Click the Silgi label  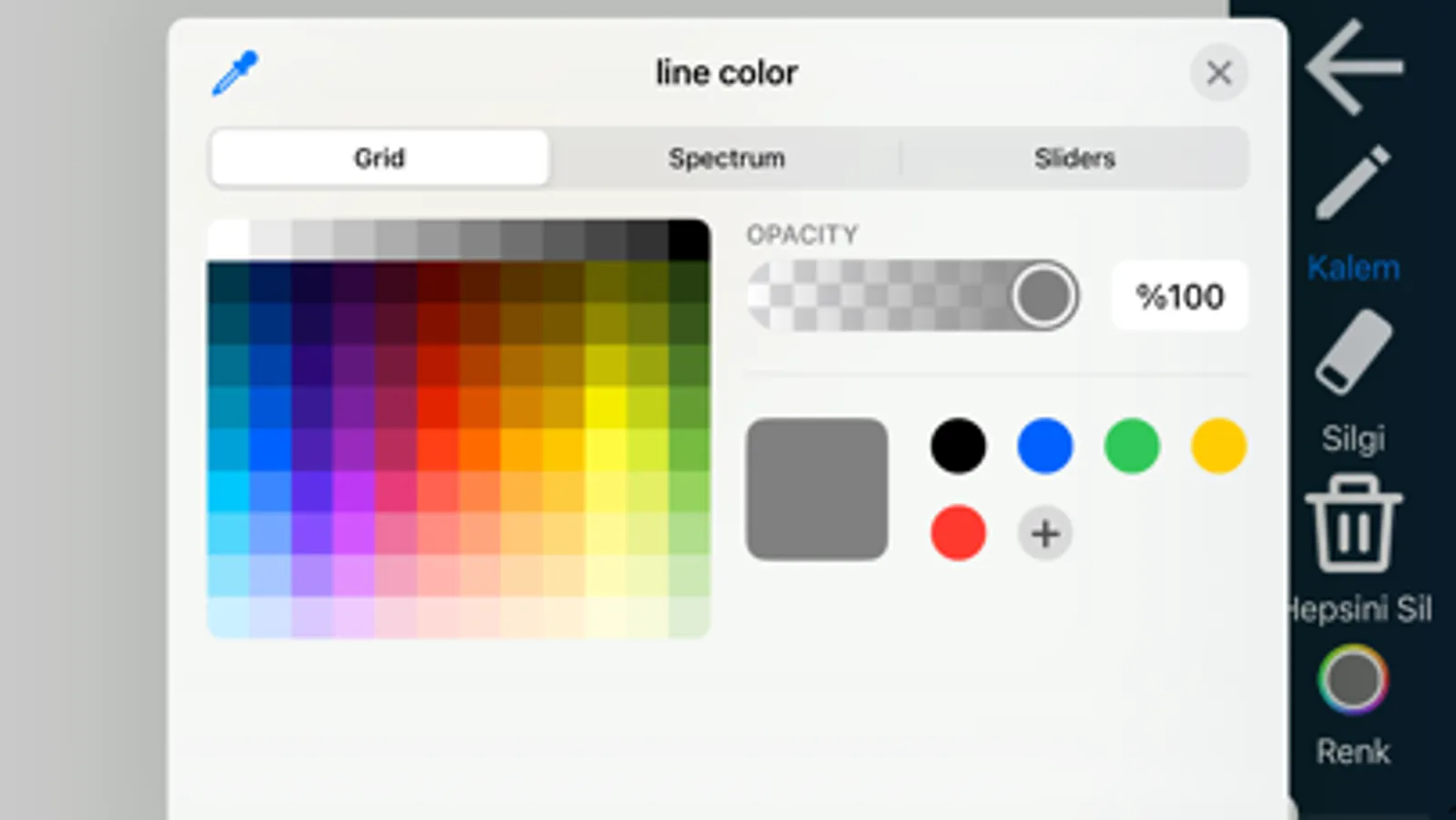1353,439
